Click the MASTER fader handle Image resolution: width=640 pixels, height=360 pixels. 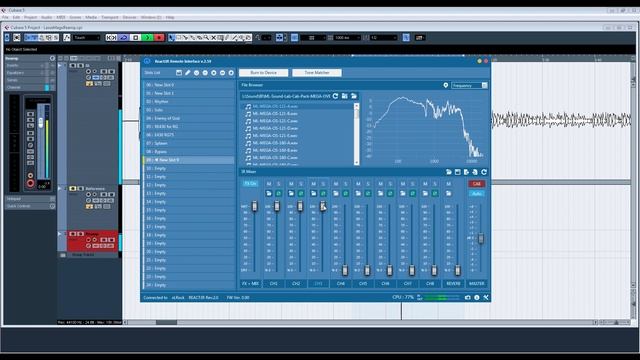pyautogui.click(x=481, y=238)
